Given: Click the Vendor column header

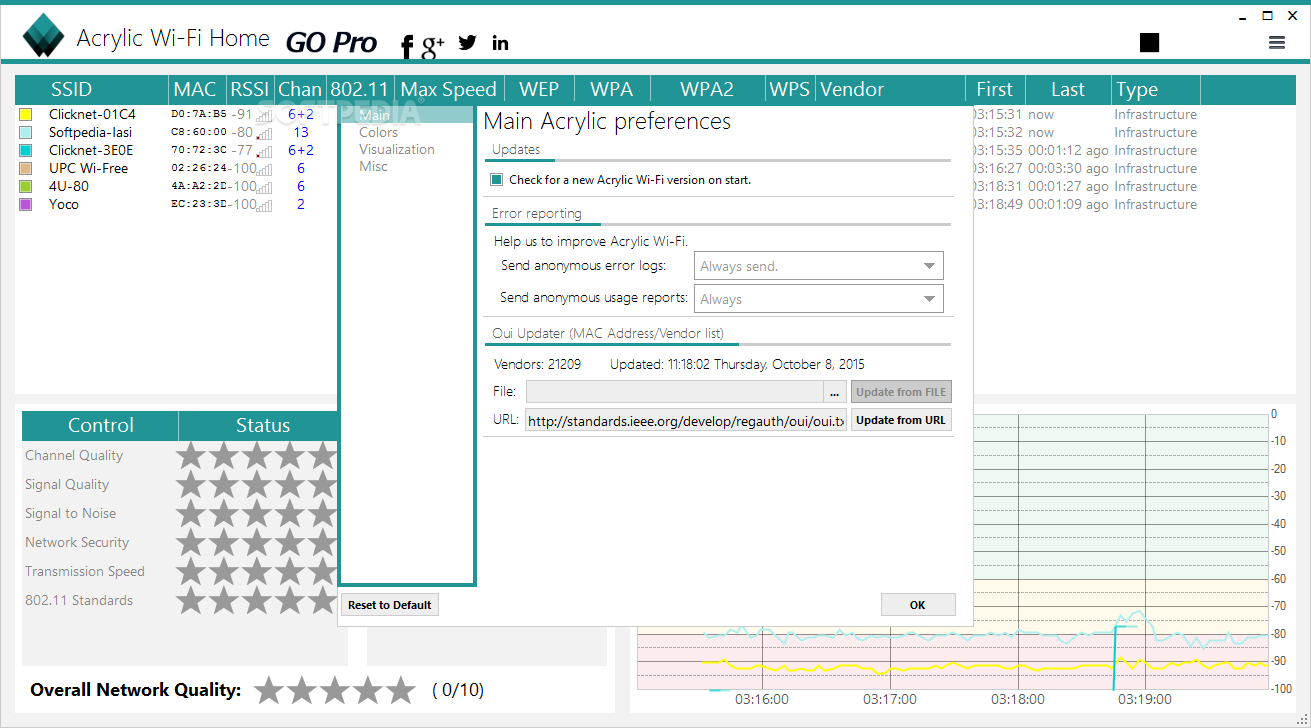Looking at the screenshot, I should [852, 89].
